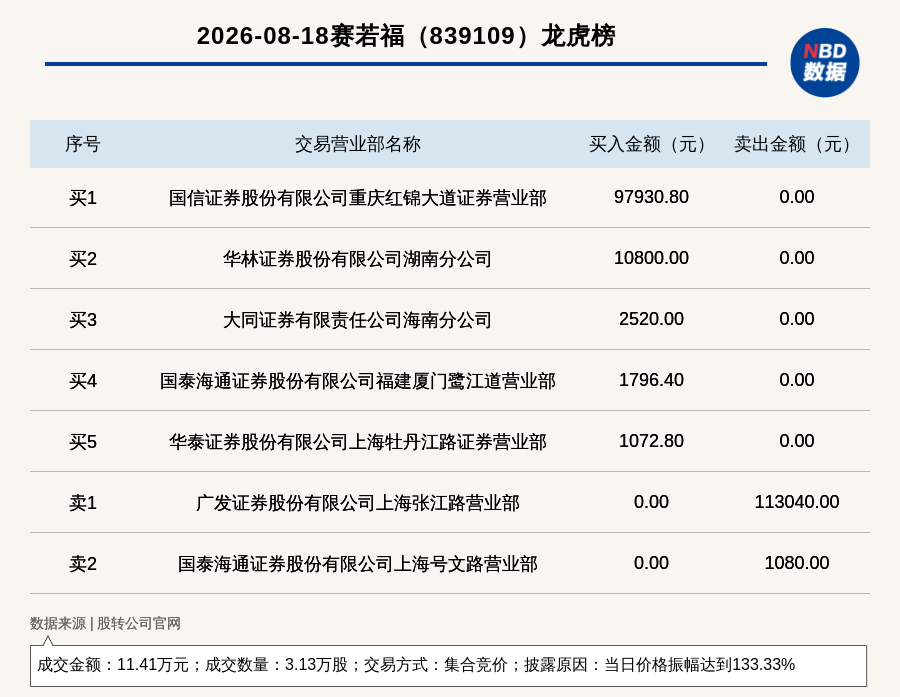
Task: Select the 买1 row label
Action: pos(83,198)
